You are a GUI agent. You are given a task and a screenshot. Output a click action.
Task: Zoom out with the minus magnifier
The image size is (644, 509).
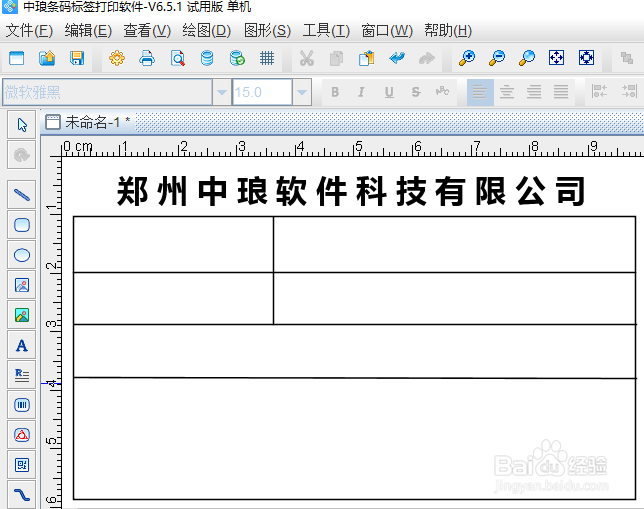(x=497, y=58)
